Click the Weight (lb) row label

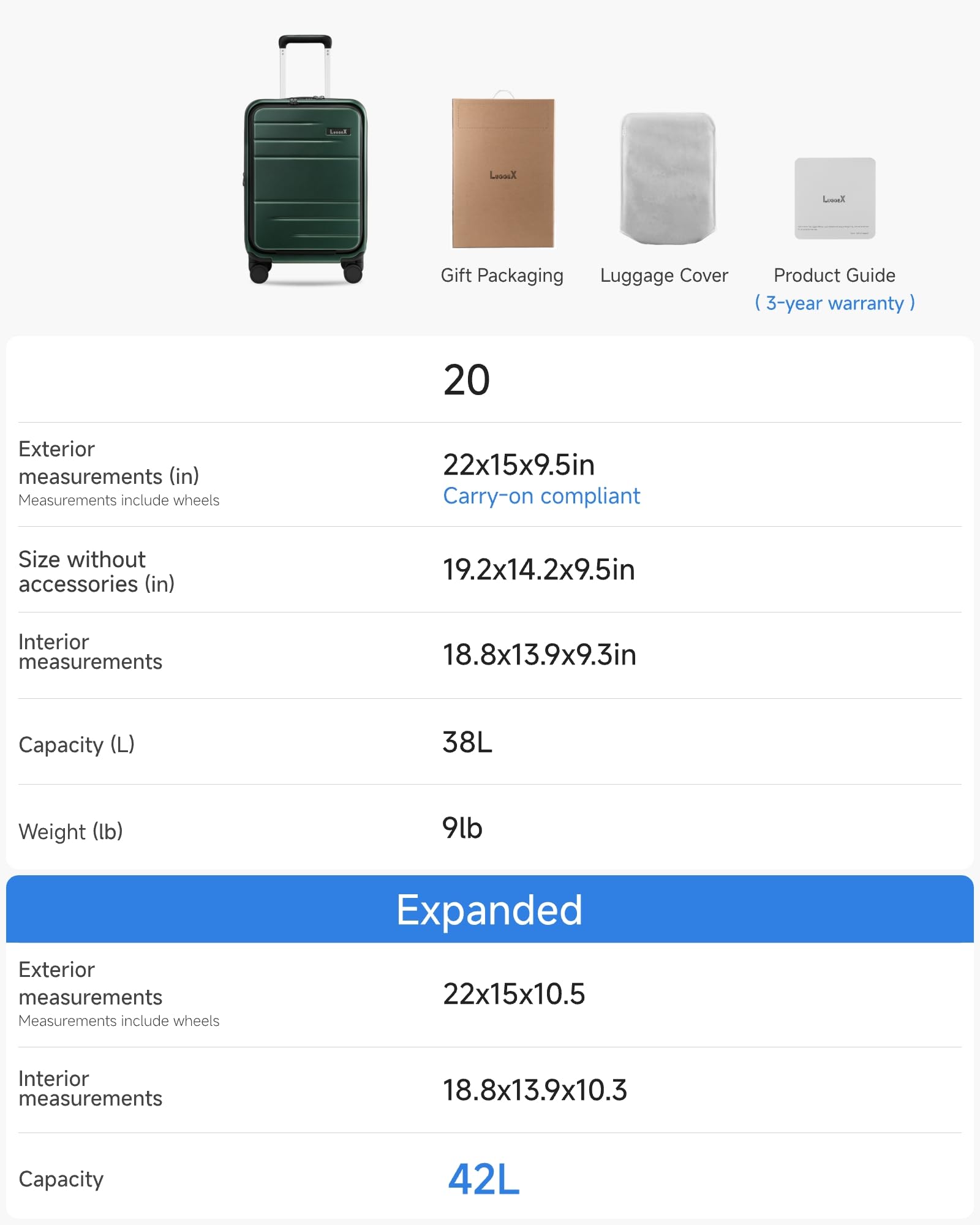(x=70, y=831)
